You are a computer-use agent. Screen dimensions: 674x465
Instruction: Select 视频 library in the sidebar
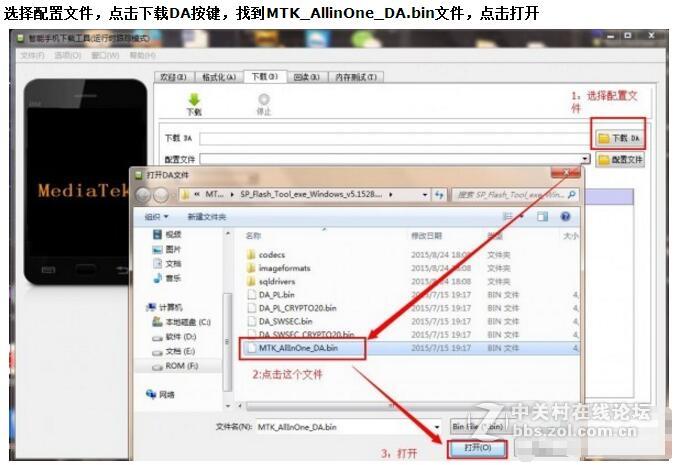(x=168, y=234)
